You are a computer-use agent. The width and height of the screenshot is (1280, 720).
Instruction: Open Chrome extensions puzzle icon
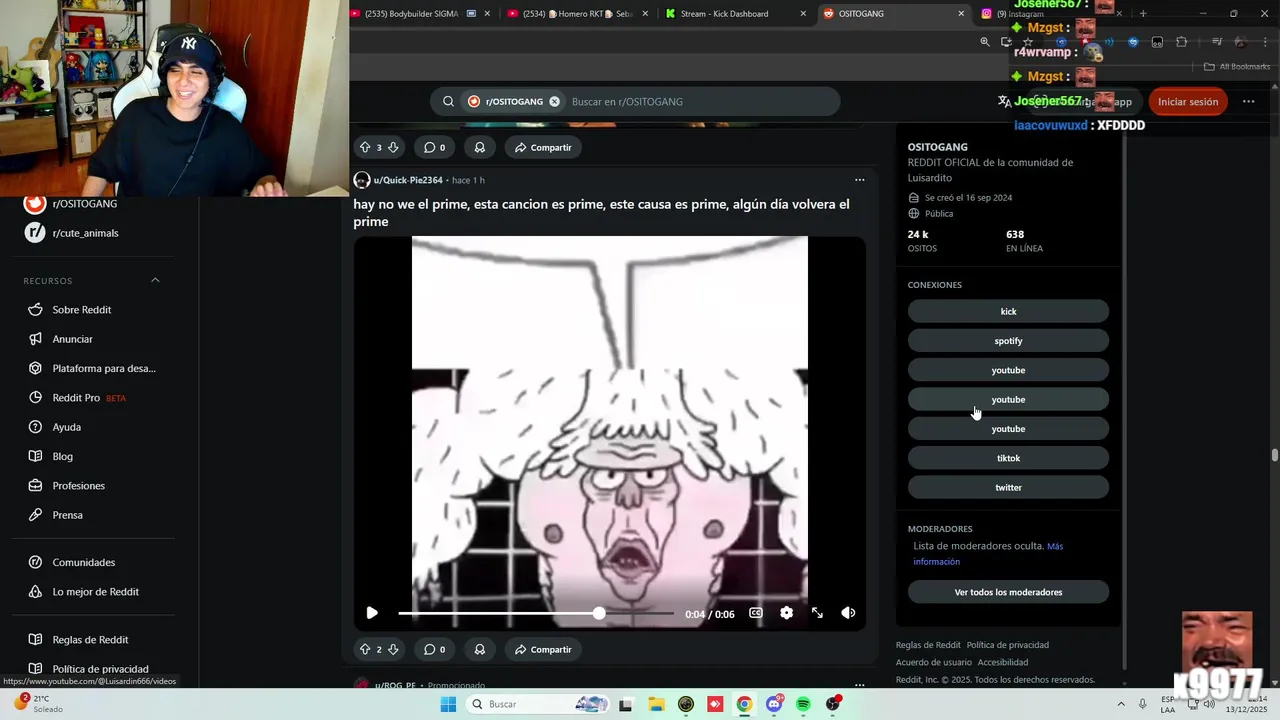(x=1182, y=42)
